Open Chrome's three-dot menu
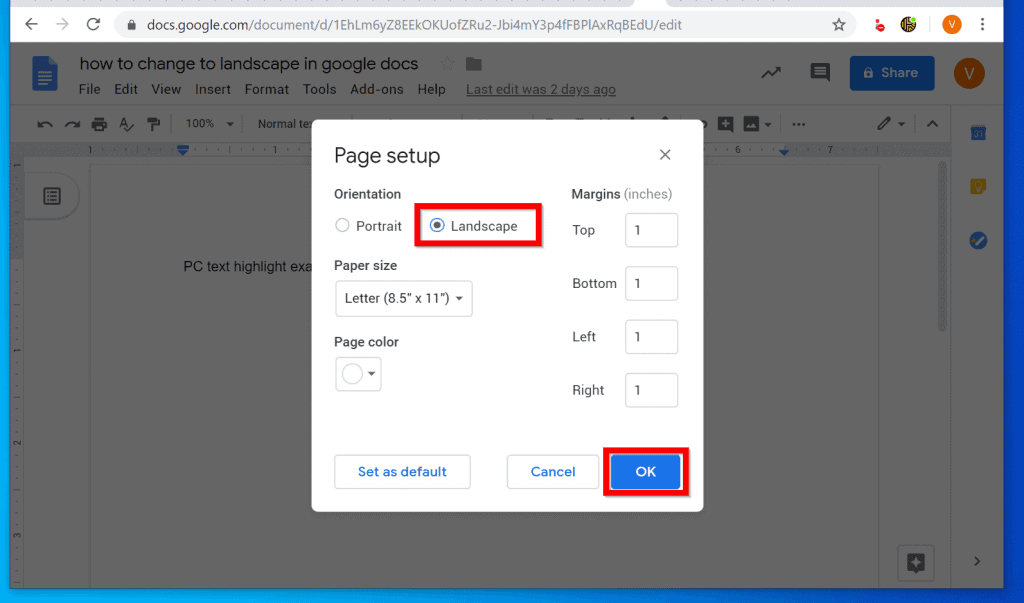The image size is (1024, 603). (x=982, y=25)
